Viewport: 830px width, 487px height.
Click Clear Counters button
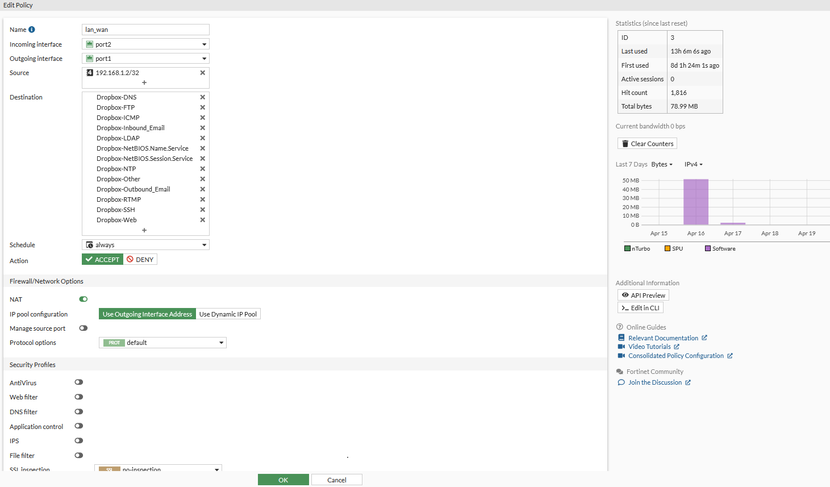(647, 143)
